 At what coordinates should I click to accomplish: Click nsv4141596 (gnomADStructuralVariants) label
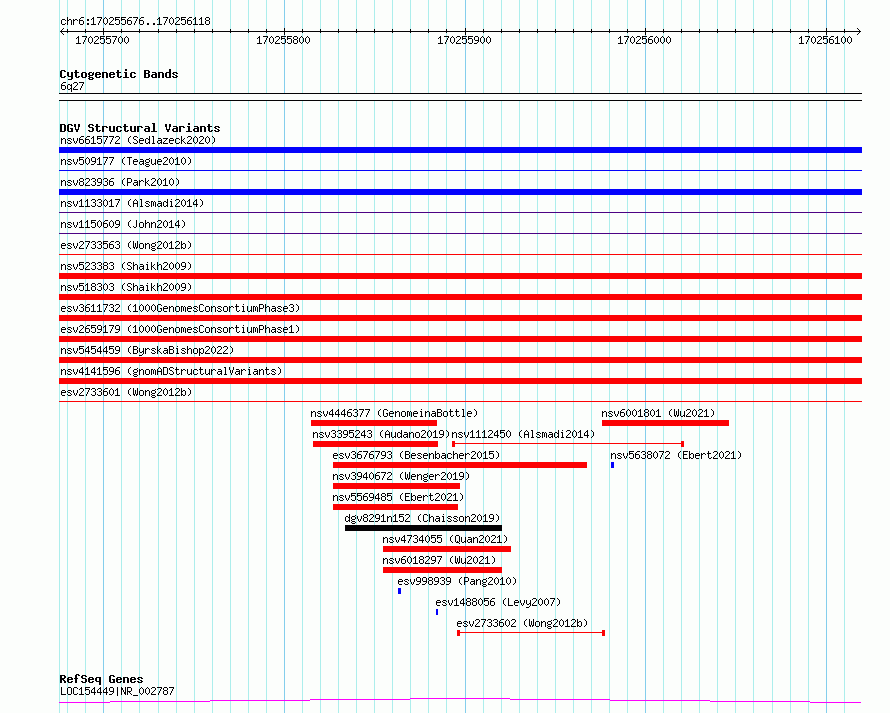tap(171, 371)
